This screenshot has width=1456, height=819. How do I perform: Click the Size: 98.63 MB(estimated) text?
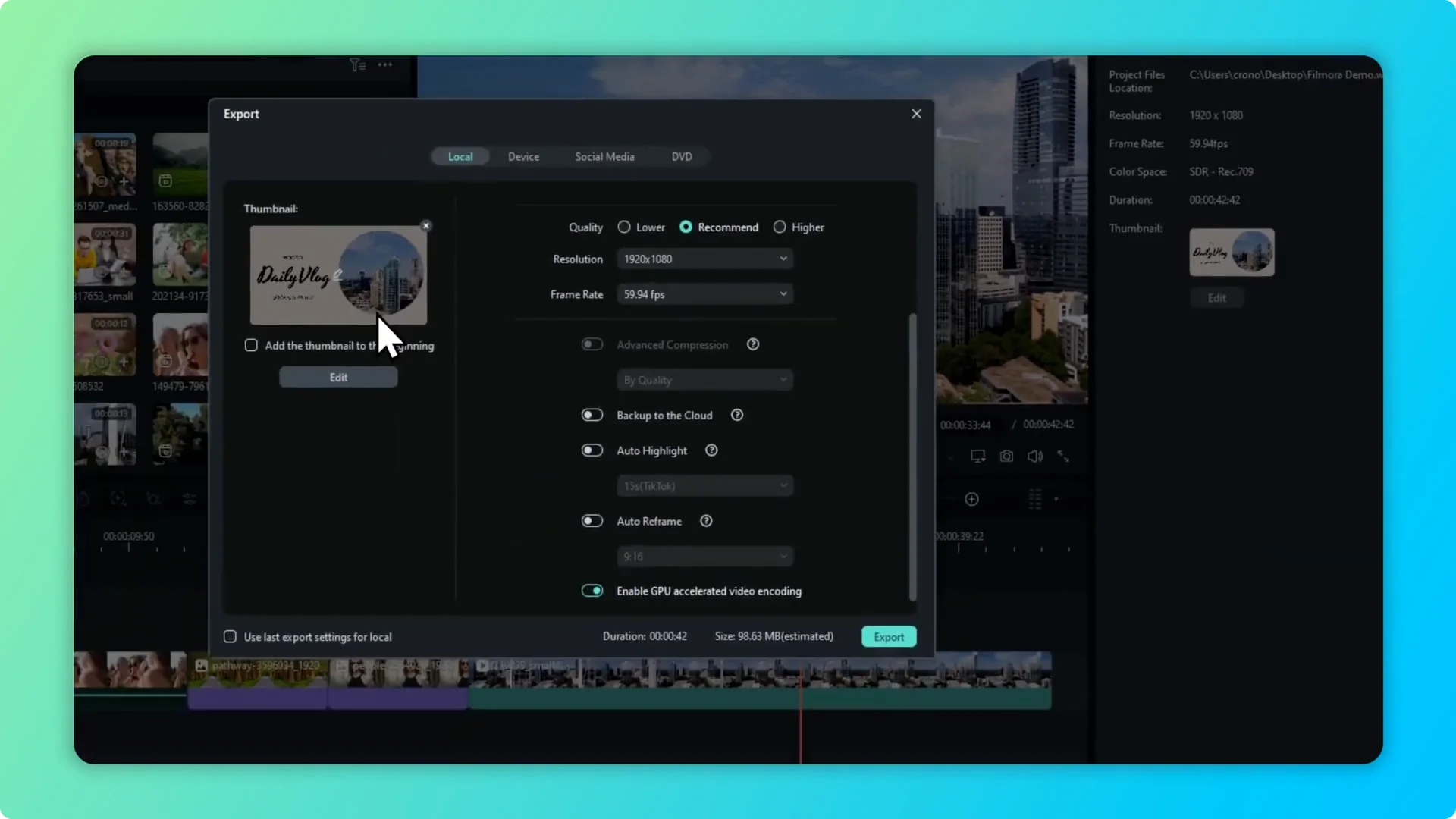tap(773, 636)
